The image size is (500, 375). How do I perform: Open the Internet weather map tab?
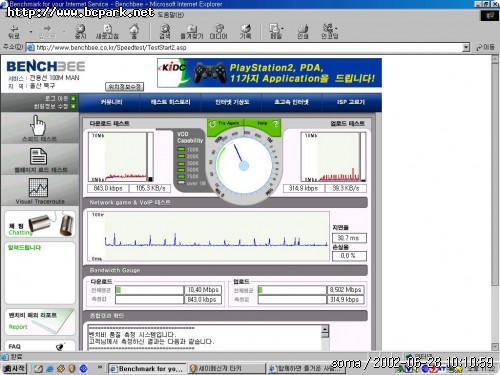pyautogui.click(x=232, y=102)
